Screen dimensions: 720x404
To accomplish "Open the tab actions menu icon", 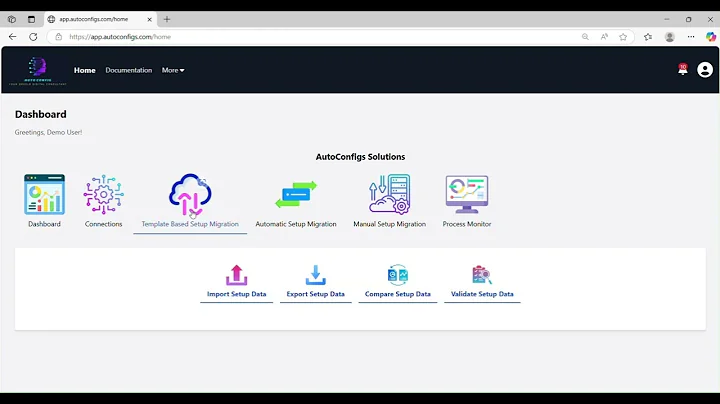I will point(31,19).
